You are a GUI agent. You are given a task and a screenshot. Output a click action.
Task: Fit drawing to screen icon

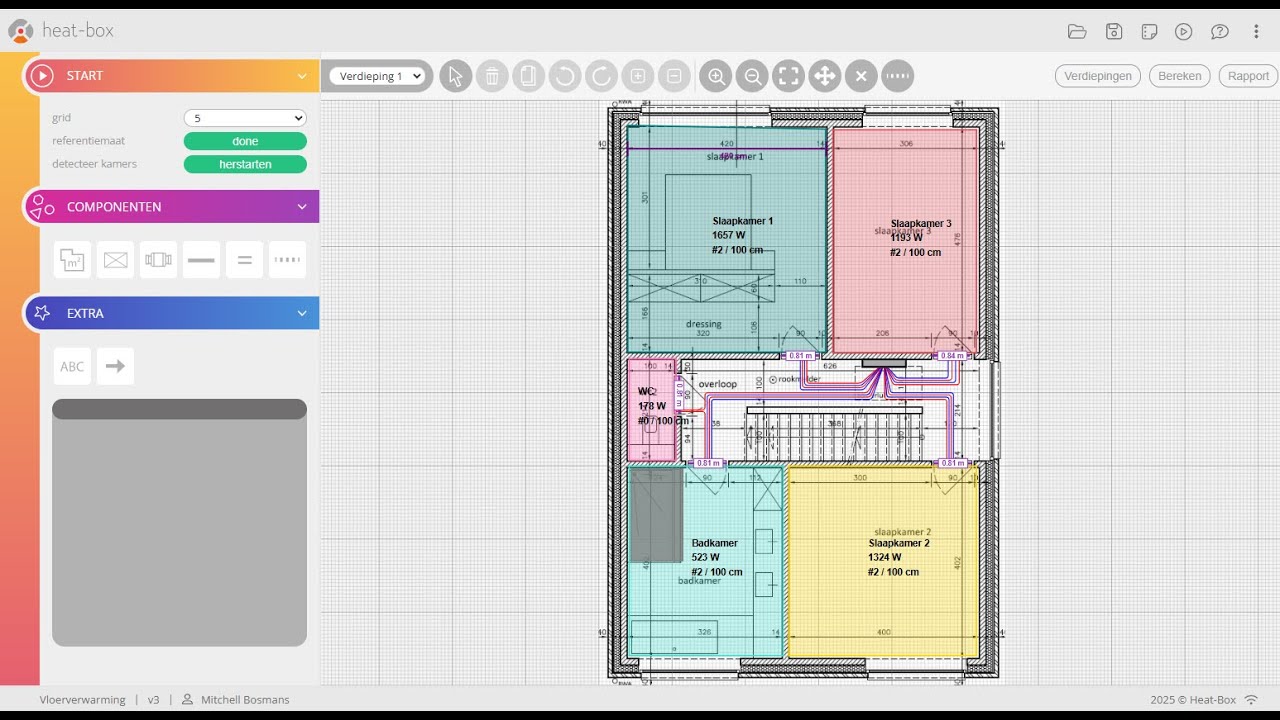click(x=788, y=76)
